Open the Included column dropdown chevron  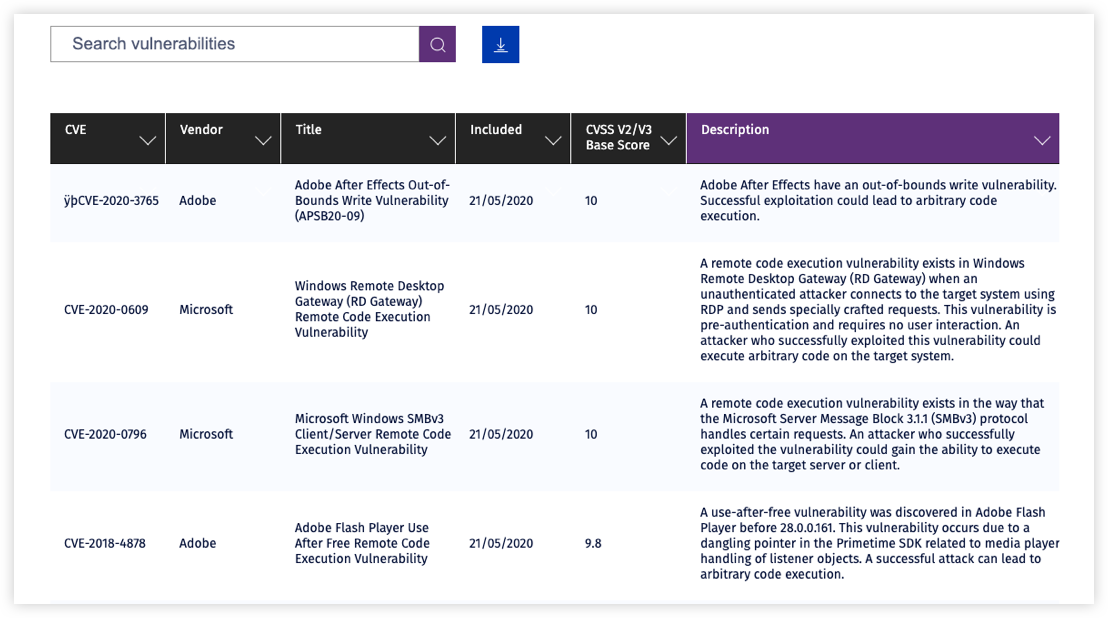[x=553, y=141]
